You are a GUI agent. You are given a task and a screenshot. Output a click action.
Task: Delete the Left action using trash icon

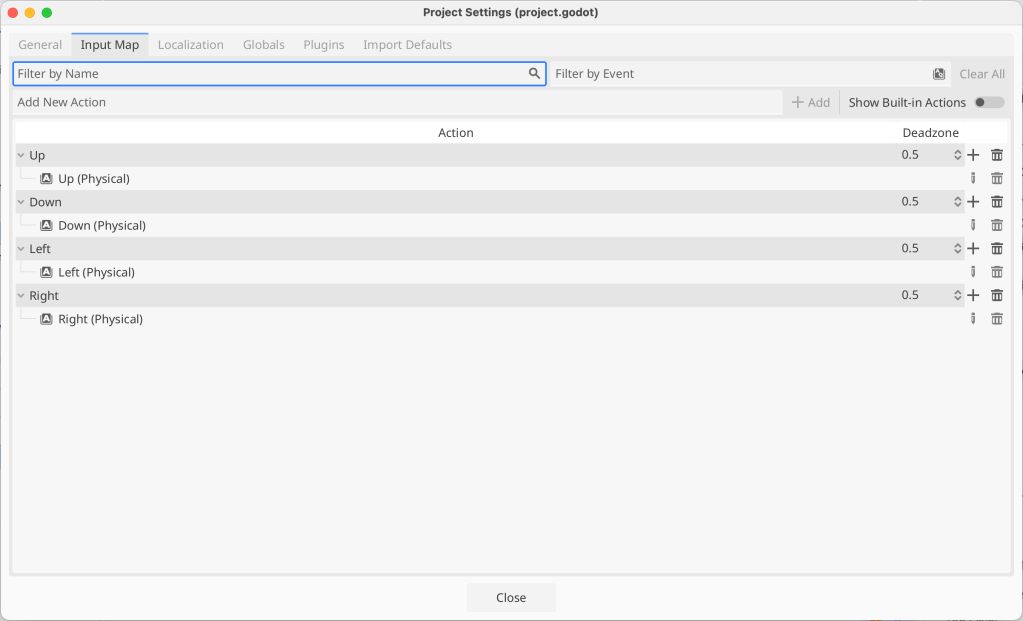997,249
